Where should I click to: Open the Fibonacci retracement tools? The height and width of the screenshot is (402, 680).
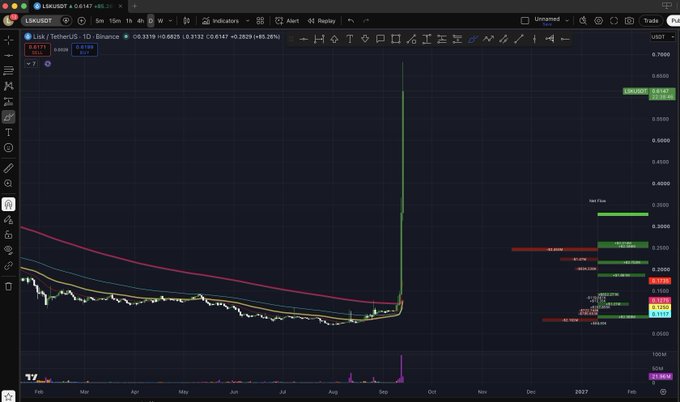click(x=8, y=71)
